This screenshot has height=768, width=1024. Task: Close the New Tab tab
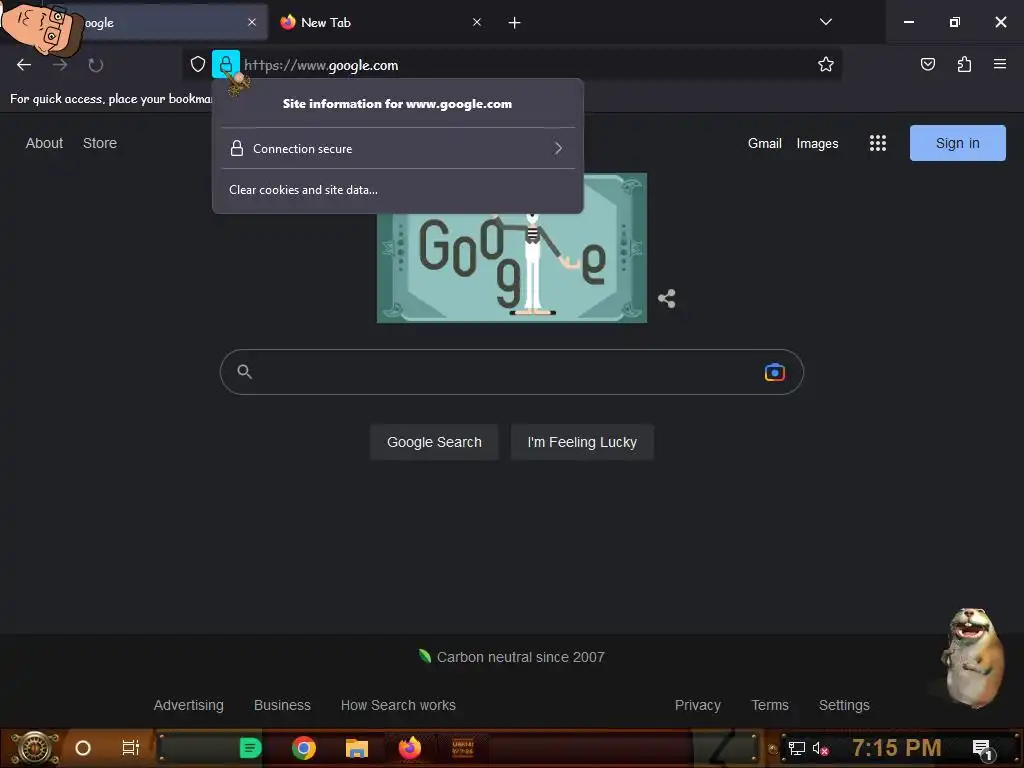point(477,22)
